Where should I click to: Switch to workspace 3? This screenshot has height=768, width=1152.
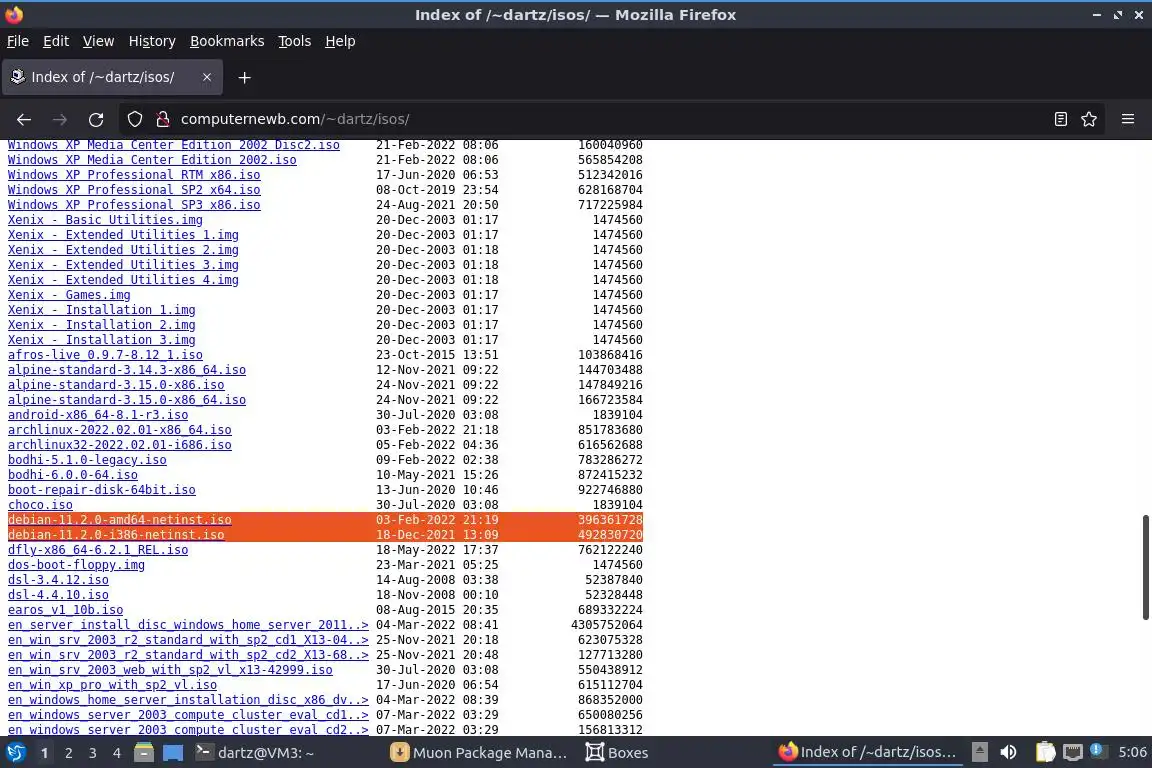(93, 753)
